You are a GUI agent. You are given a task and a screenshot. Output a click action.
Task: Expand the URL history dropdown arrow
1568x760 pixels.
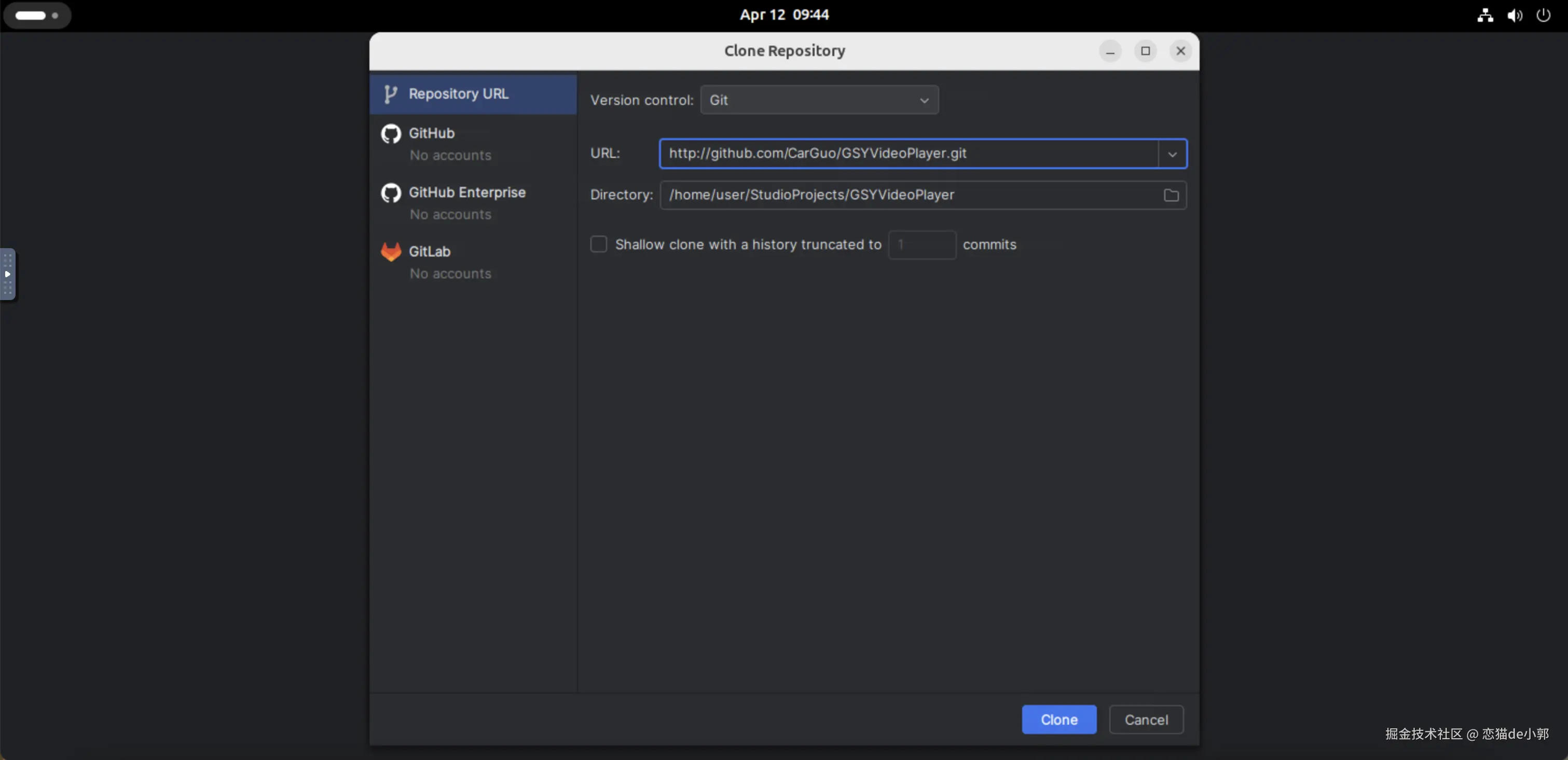[x=1172, y=154]
